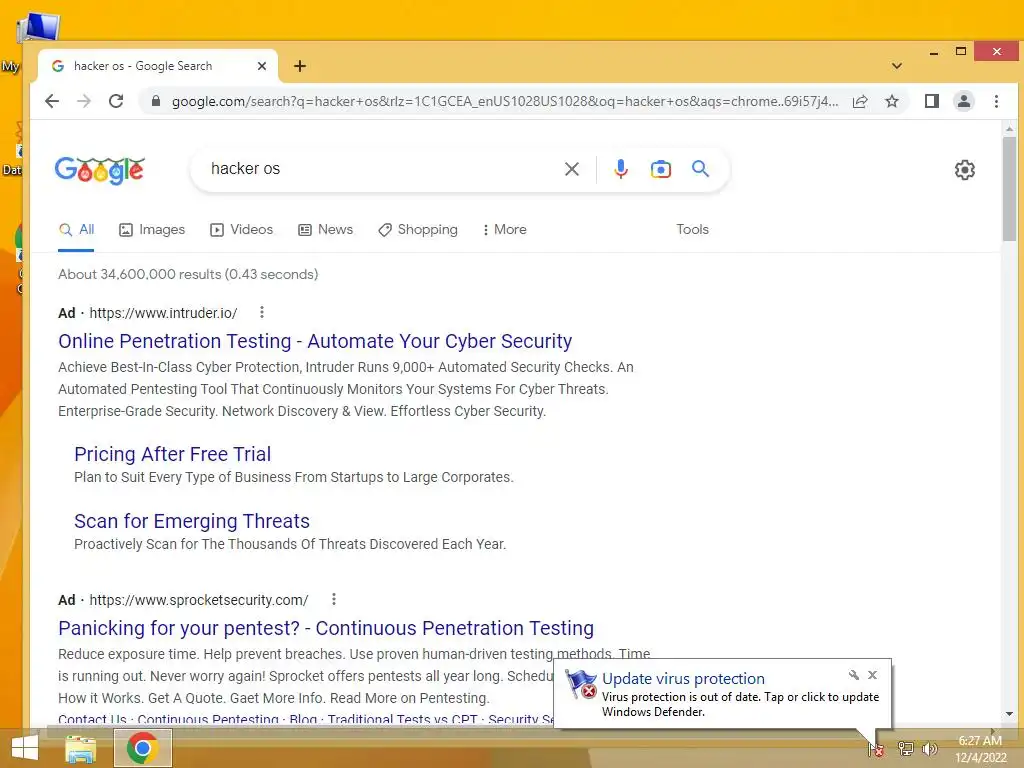Open Contact Us sitelink
The height and width of the screenshot is (768, 1024).
click(92, 719)
